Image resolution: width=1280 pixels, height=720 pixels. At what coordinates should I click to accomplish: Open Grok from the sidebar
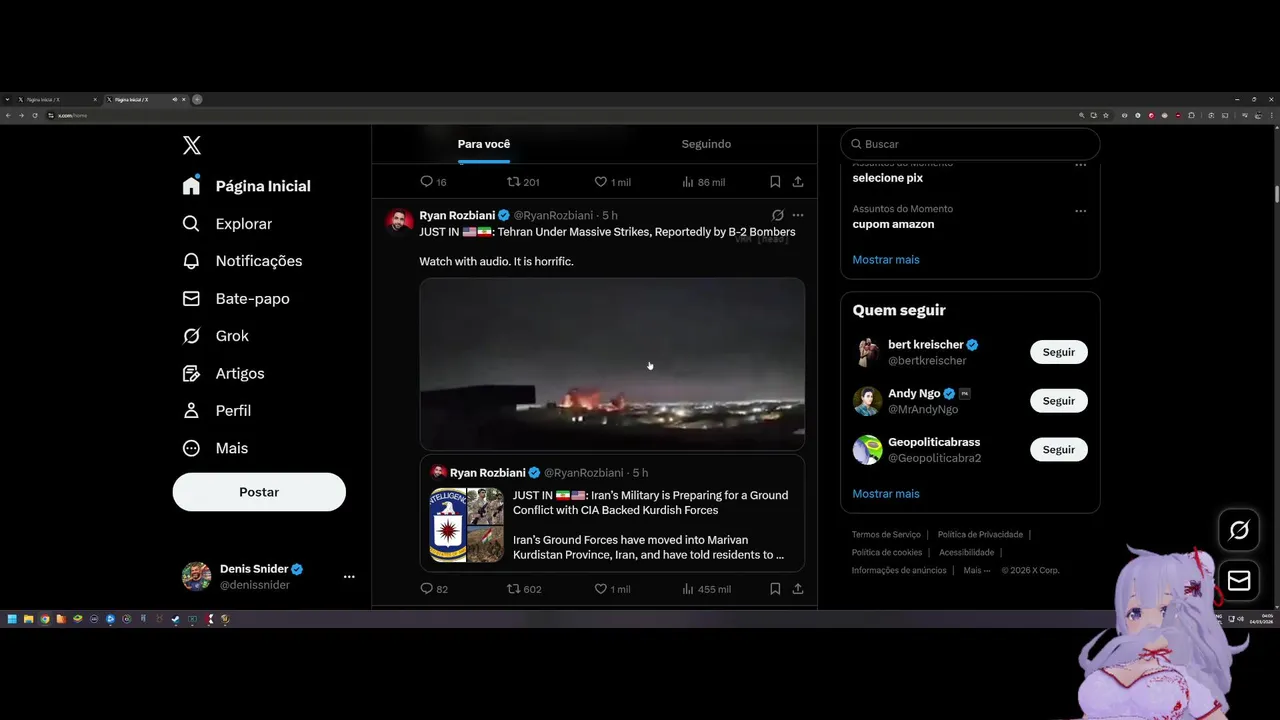(216, 336)
